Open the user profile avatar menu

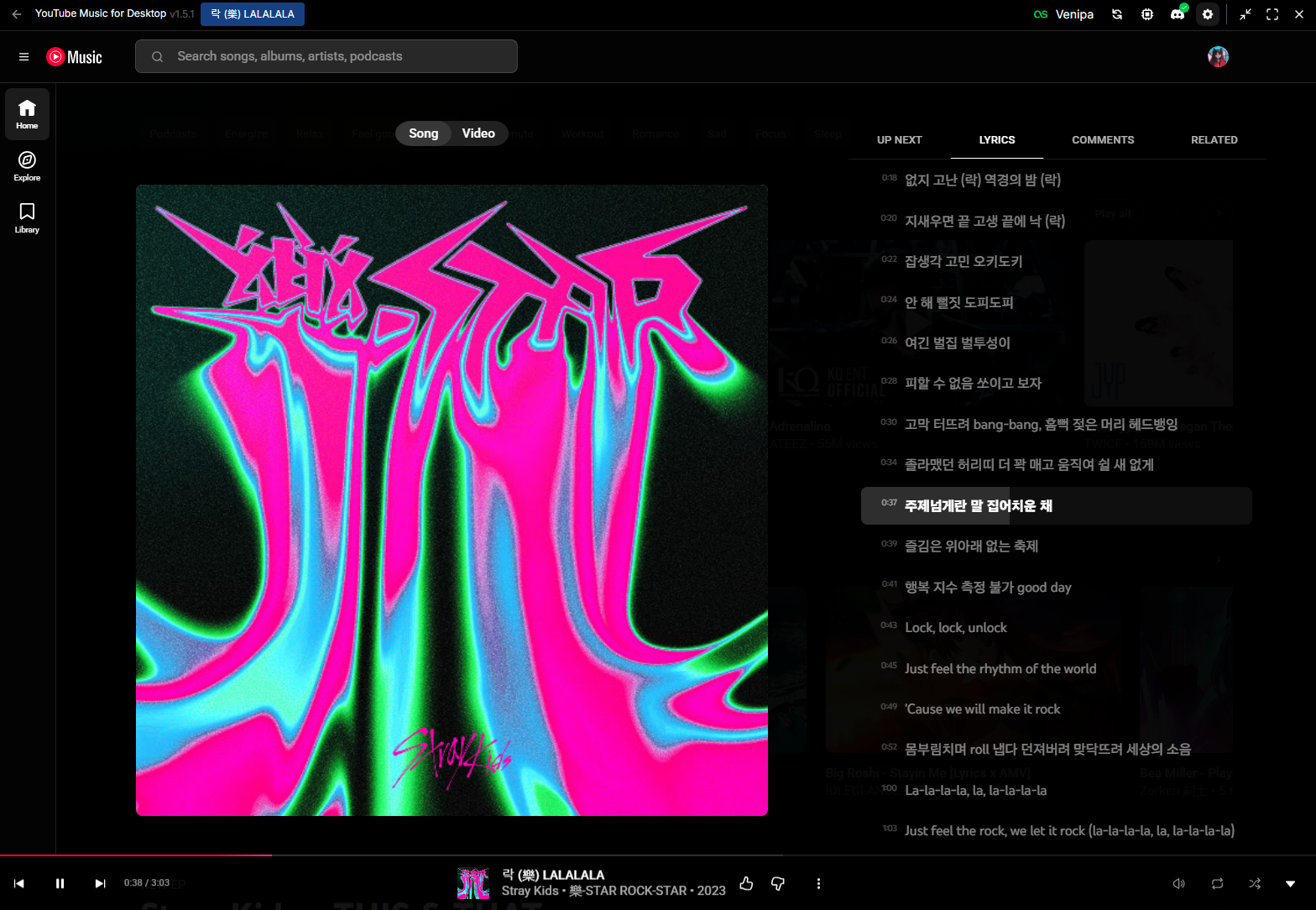1218,56
